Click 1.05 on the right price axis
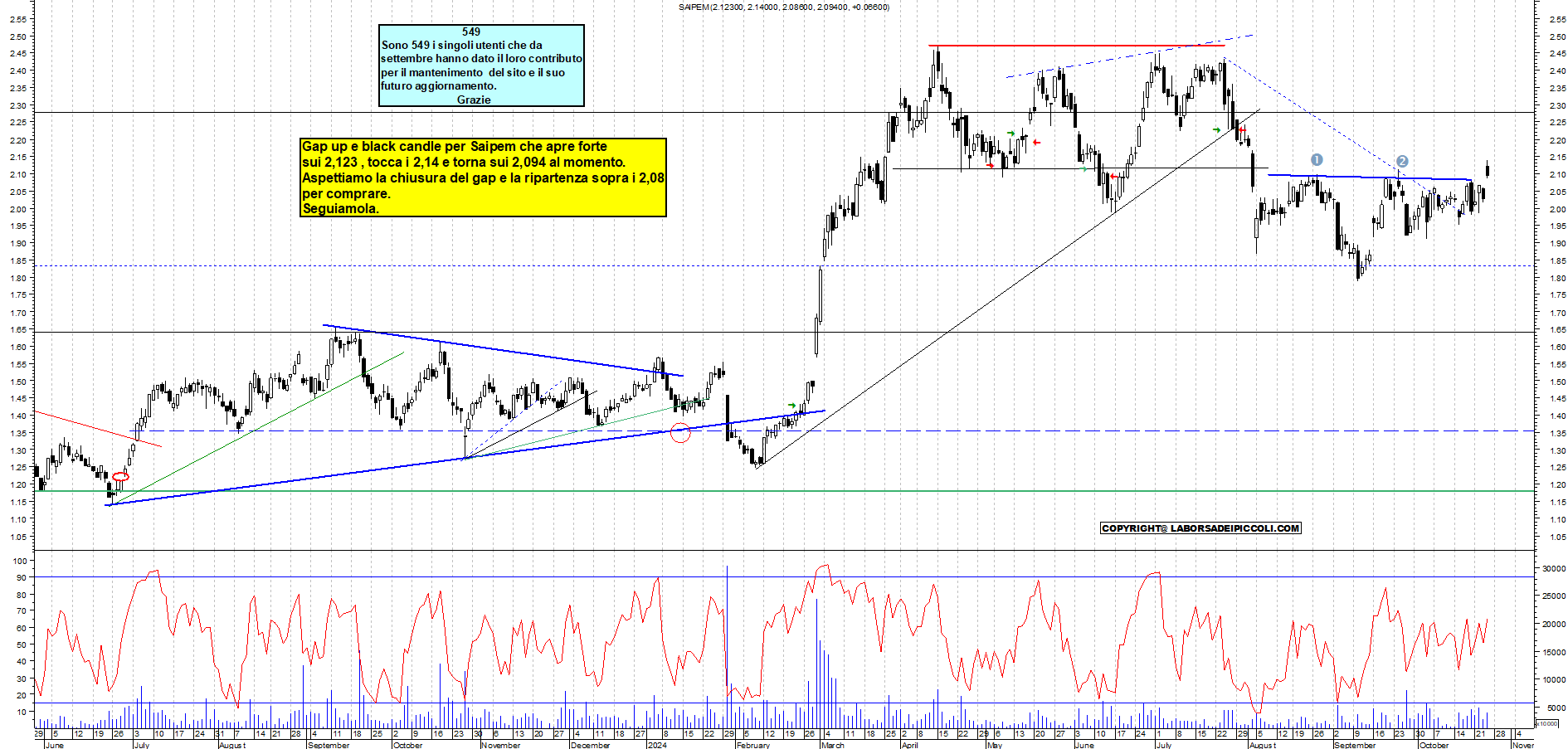The height and width of the screenshot is (749, 1568). (1556, 537)
